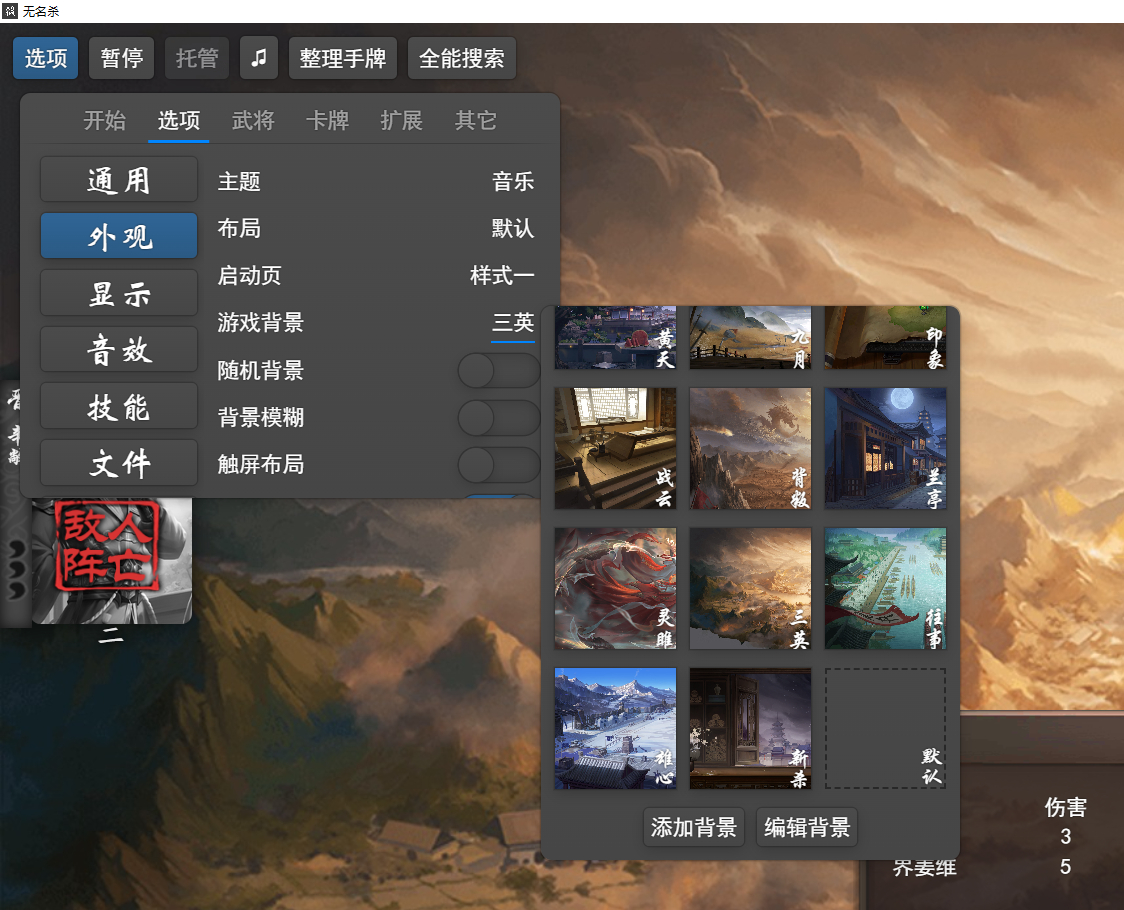This screenshot has width=1124, height=910.
Task: Pick the 三英 background thumbnail
Action: coord(751,589)
